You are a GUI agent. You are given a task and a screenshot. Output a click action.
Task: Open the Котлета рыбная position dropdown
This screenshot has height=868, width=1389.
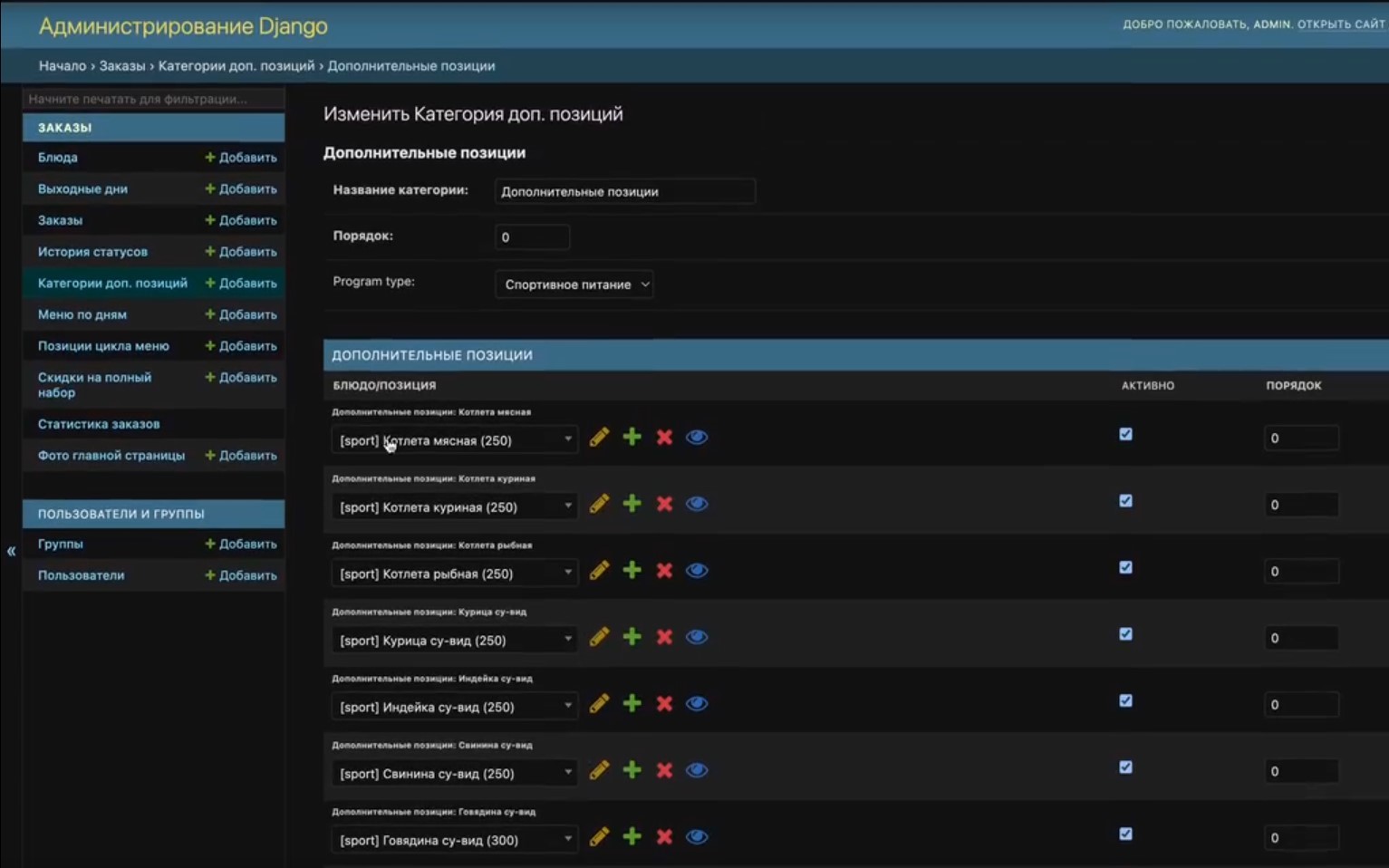tap(455, 574)
